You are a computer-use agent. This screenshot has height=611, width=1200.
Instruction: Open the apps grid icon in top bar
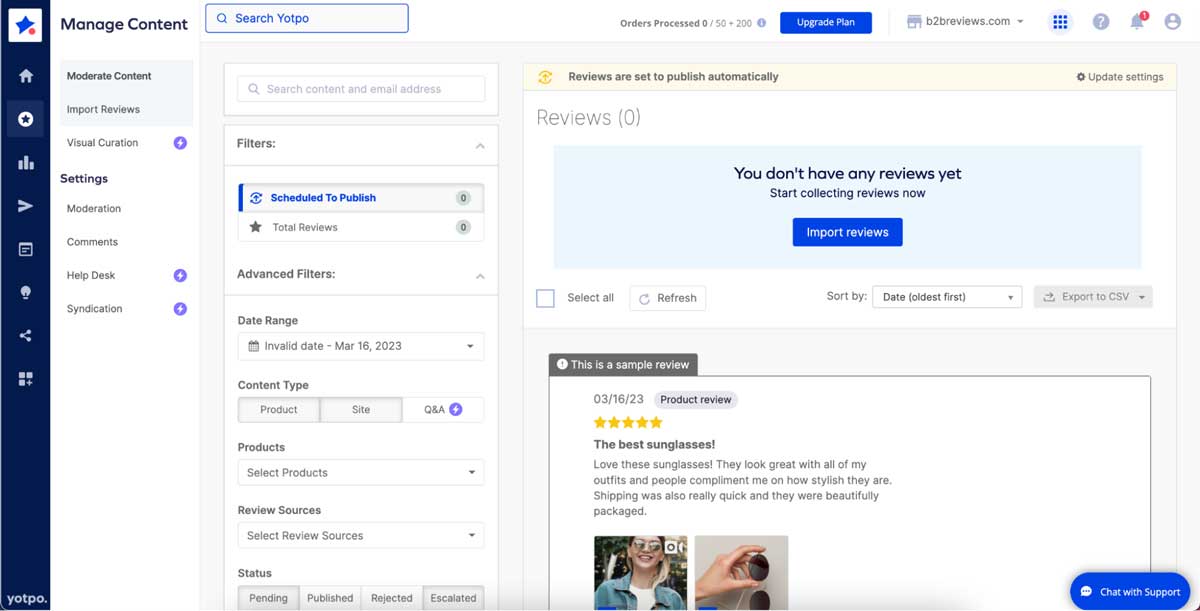pos(1060,21)
